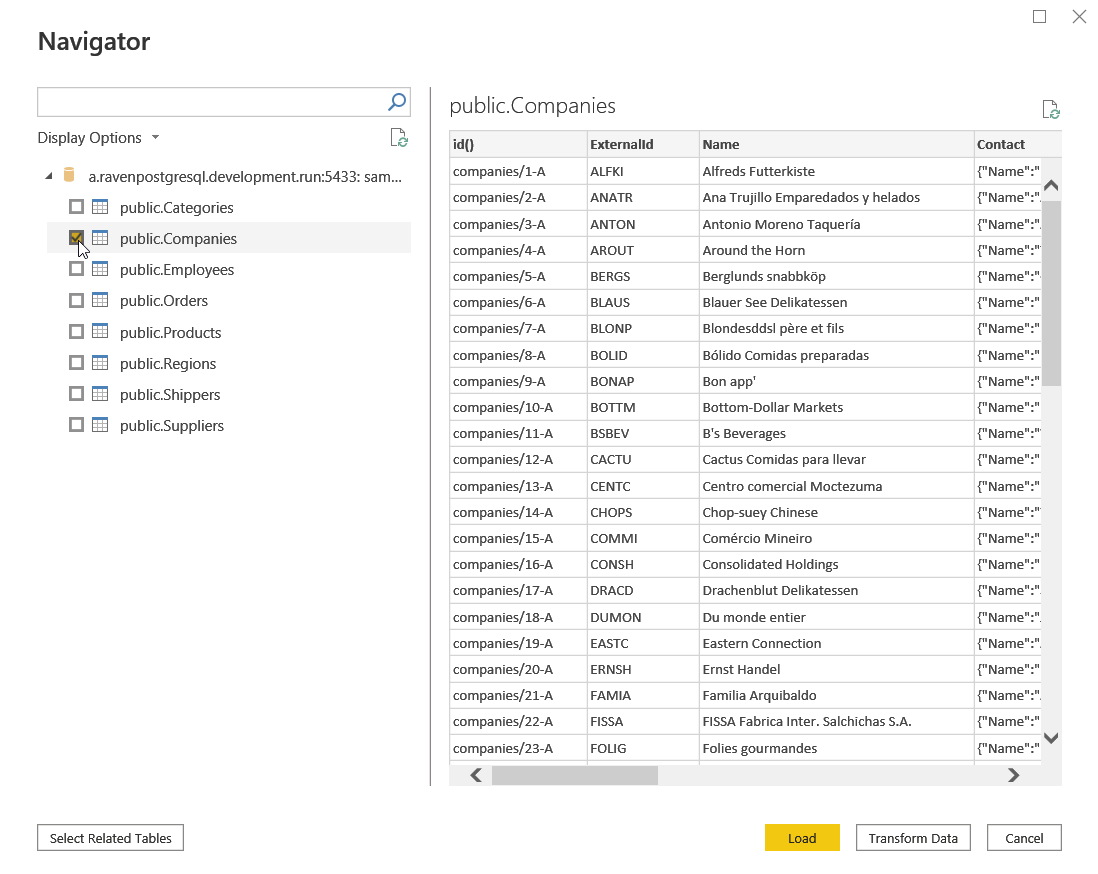This screenshot has width=1098, height=874.
Task: Click the table icon next to public.Orders
Action: 100,300
